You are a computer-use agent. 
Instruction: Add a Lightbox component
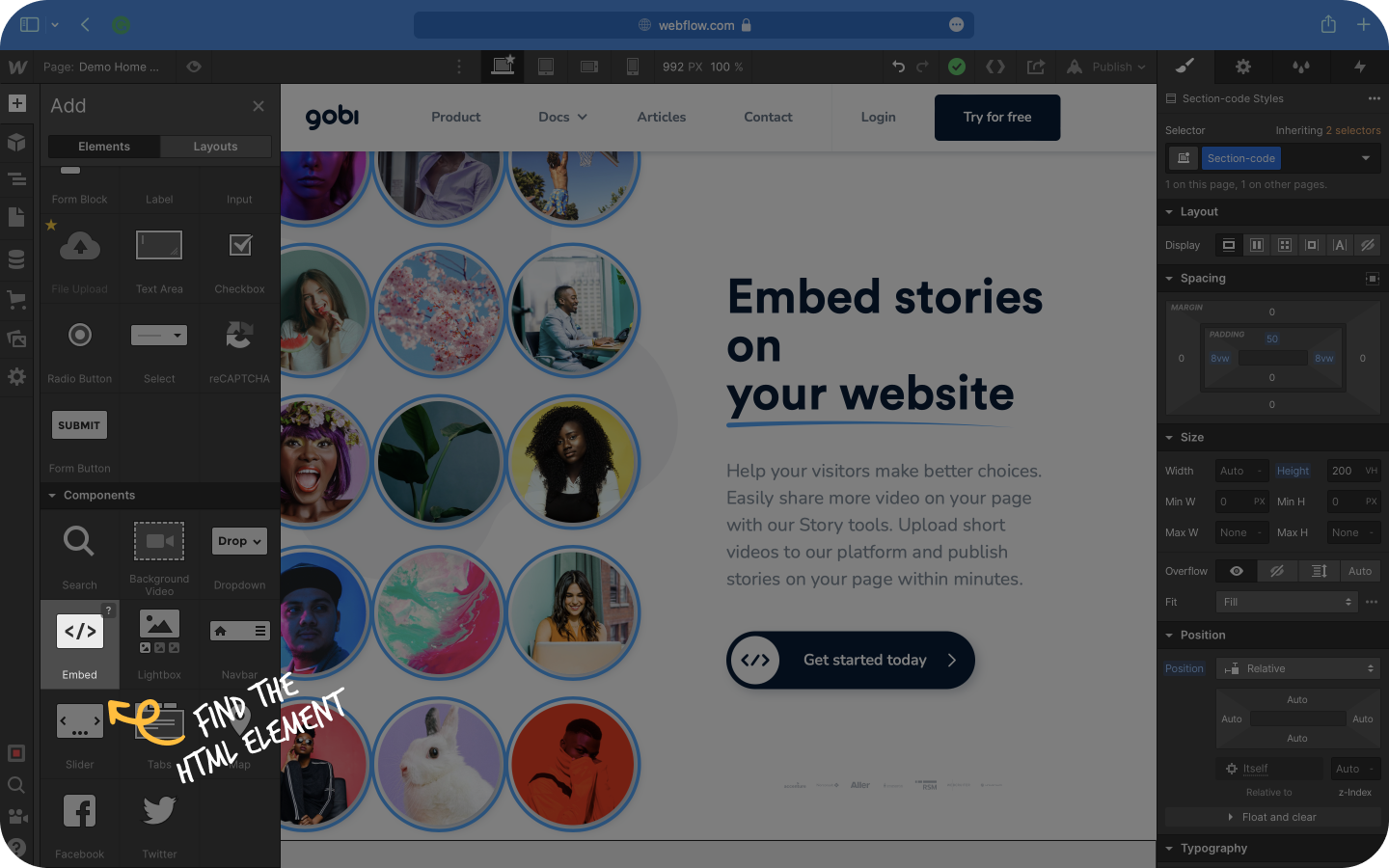point(159,644)
